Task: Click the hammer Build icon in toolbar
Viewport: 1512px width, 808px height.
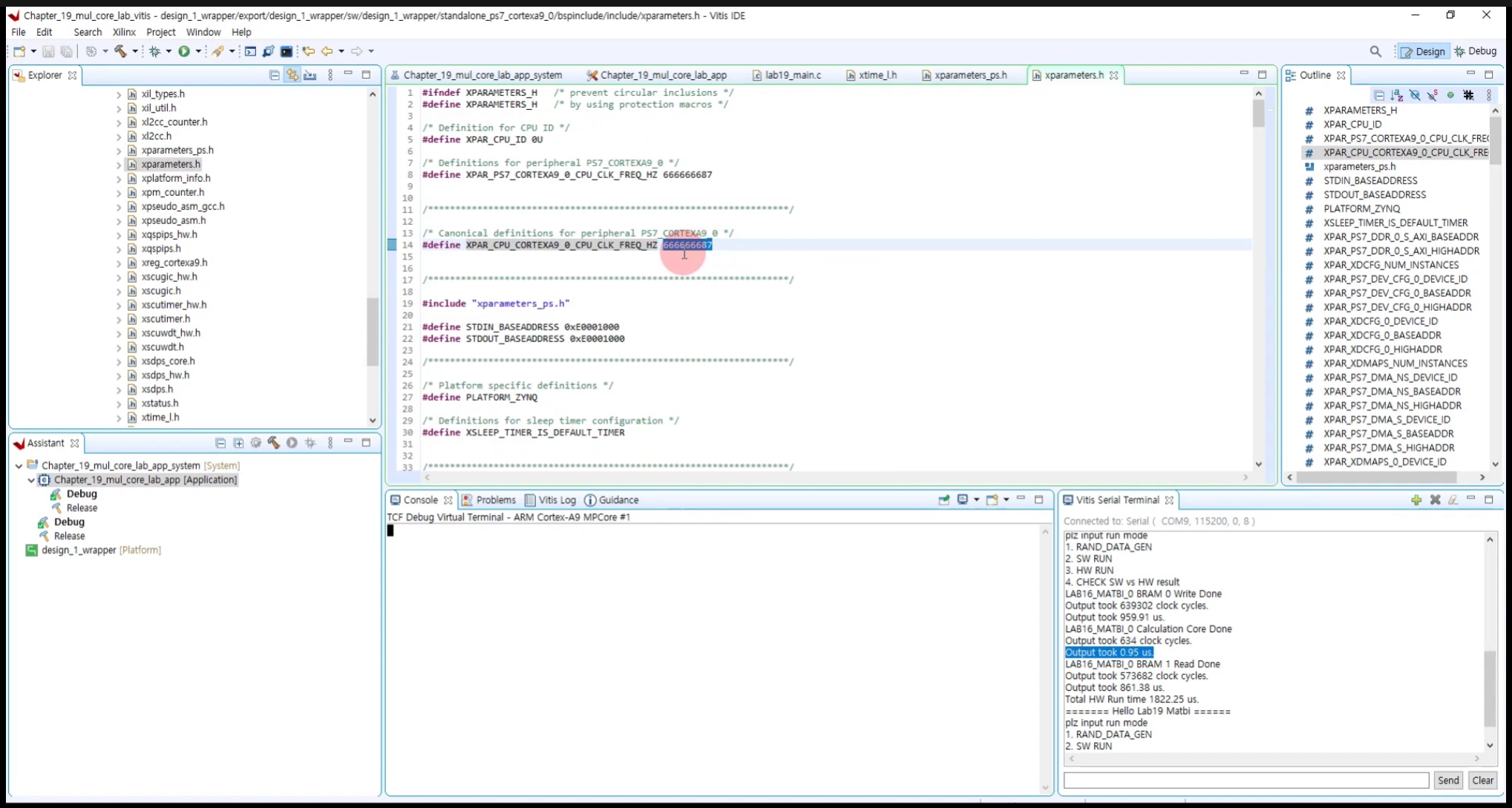Action: tap(120, 51)
